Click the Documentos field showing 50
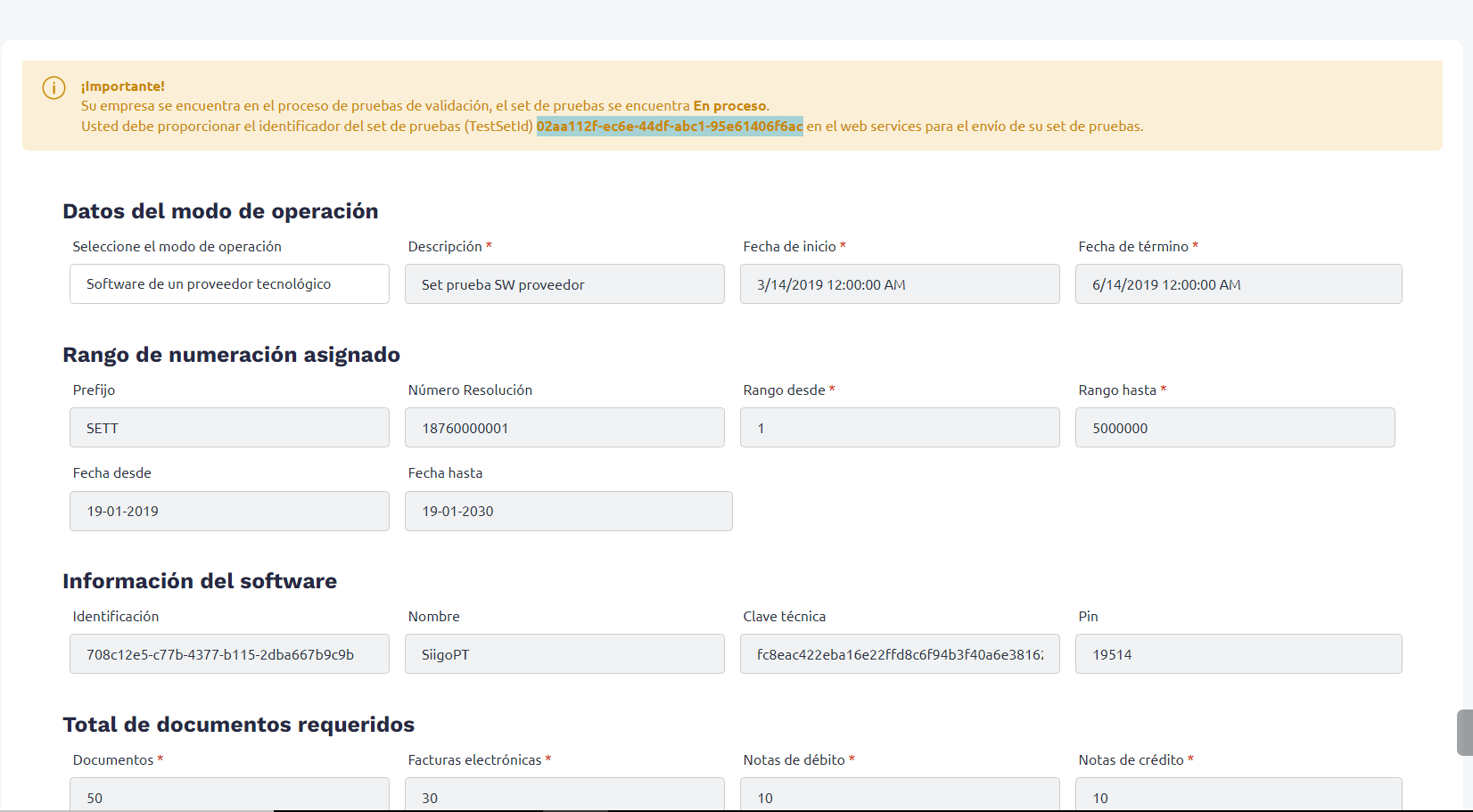The width and height of the screenshot is (1473, 812). tap(229, 794)
